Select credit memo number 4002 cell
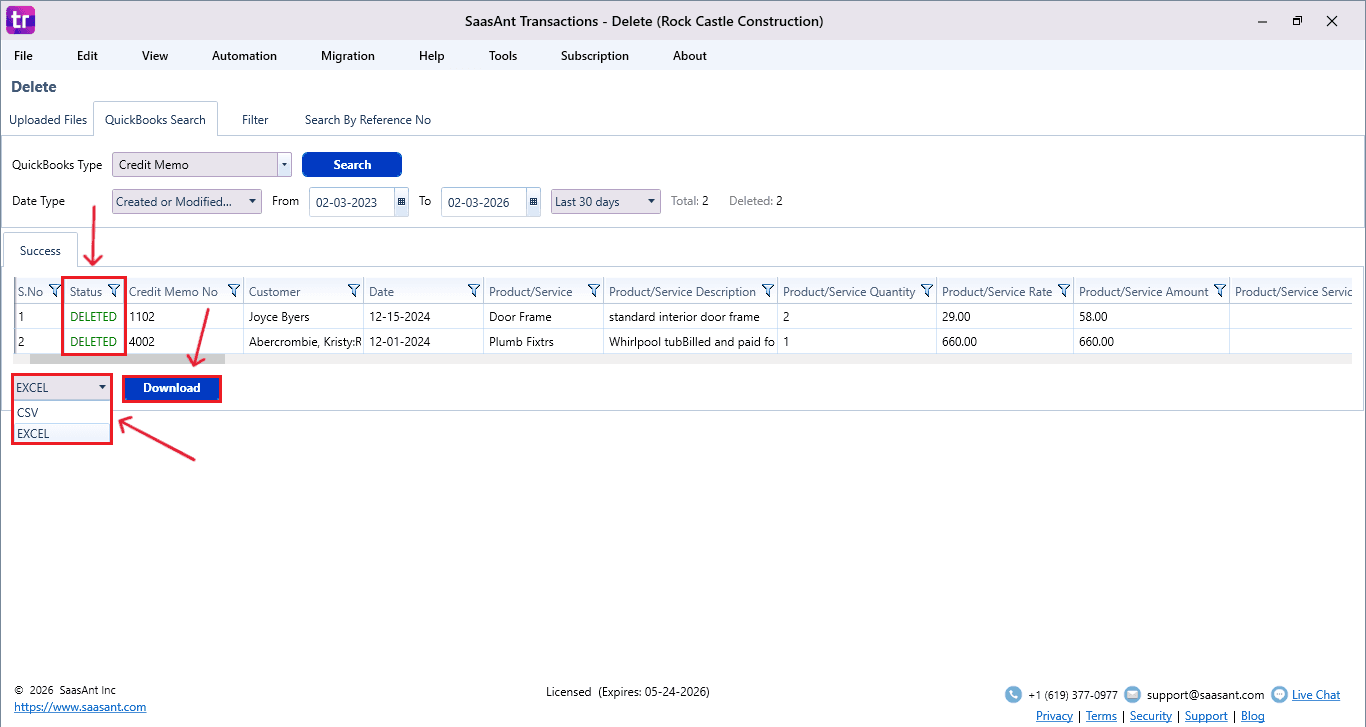1366x727 pixels. [184, 341]
